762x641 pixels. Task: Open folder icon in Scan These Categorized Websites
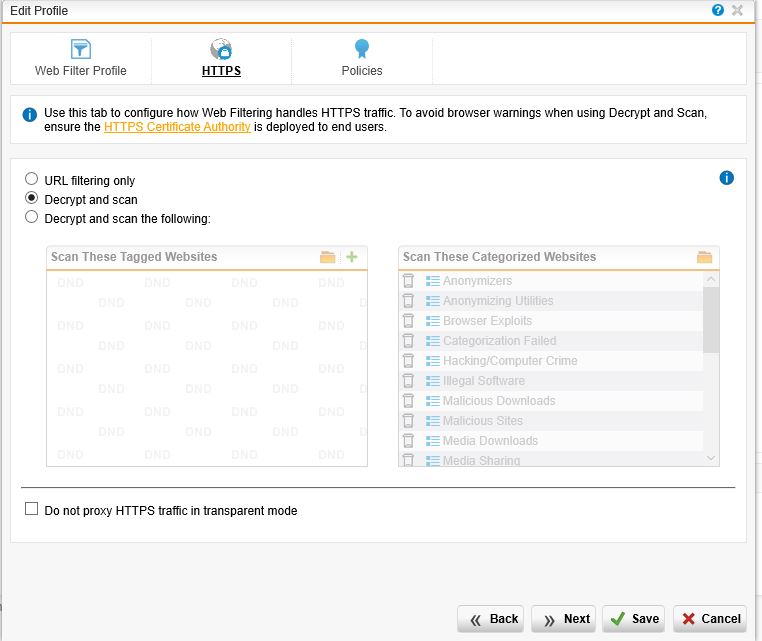(704, 257)
